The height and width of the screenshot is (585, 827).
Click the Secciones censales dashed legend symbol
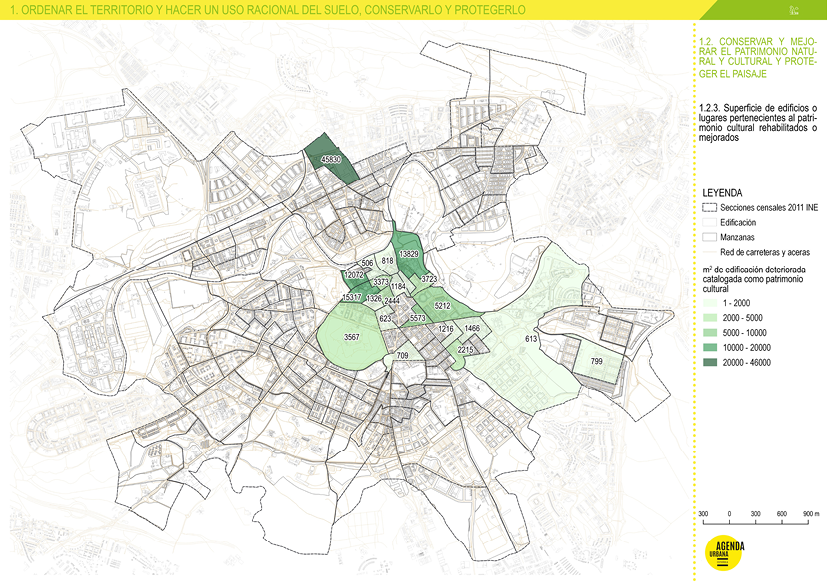tap(710, 206)
